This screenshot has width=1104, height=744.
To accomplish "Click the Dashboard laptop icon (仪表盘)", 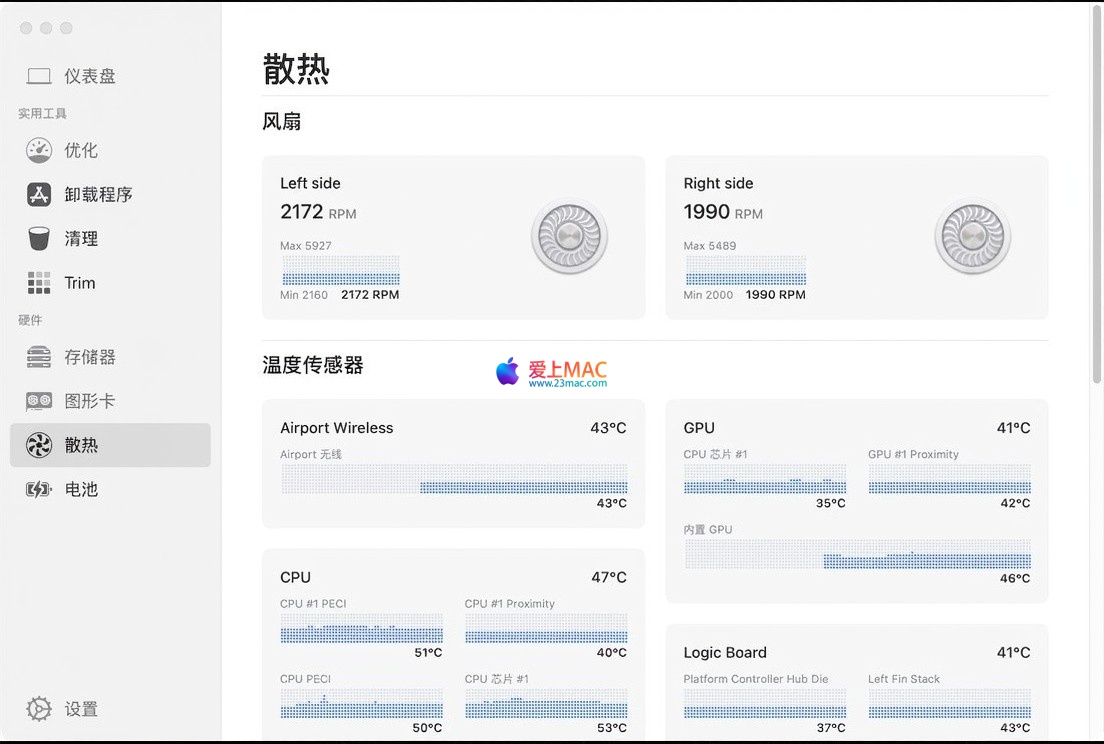I will [x=39, y=76].
